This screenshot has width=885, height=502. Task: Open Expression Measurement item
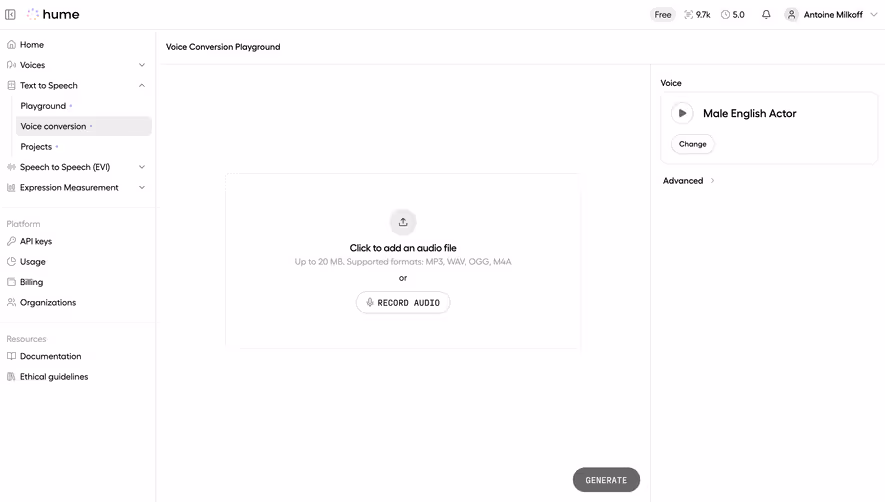pos(69,187)
